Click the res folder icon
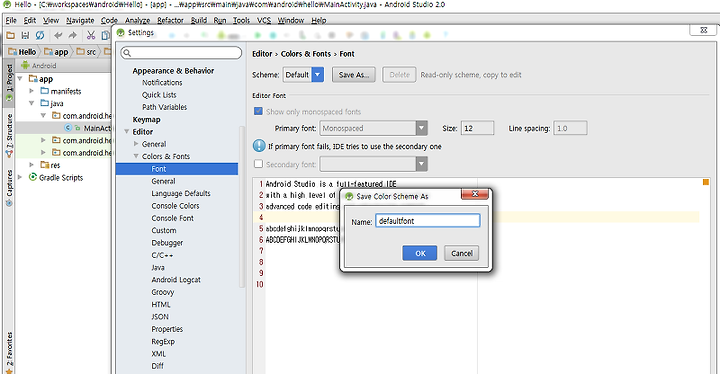Image resolution: width=720 pixels, height=374 pixels. click(45, 164)
